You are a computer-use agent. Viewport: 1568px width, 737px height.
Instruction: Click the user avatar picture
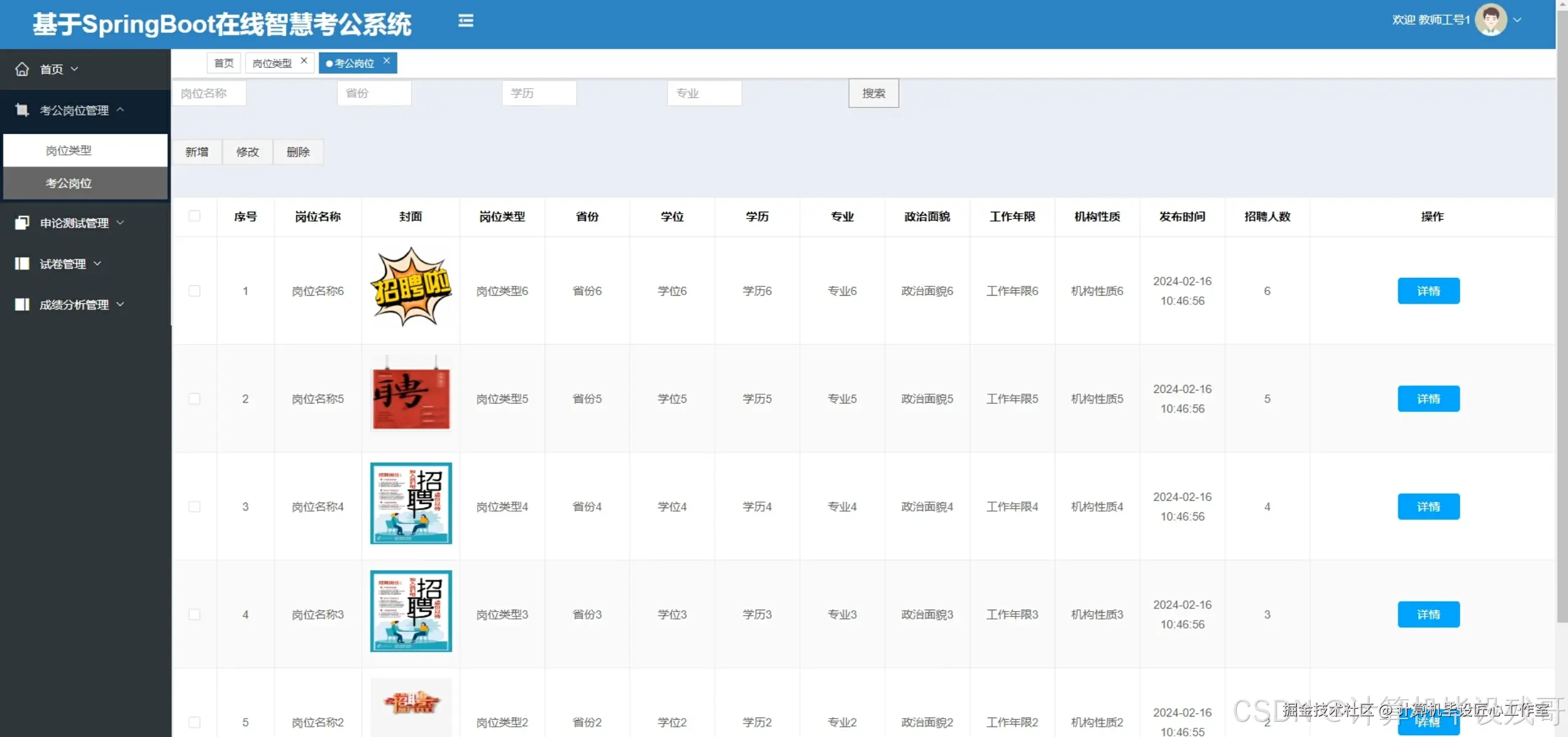[1490, 20]
